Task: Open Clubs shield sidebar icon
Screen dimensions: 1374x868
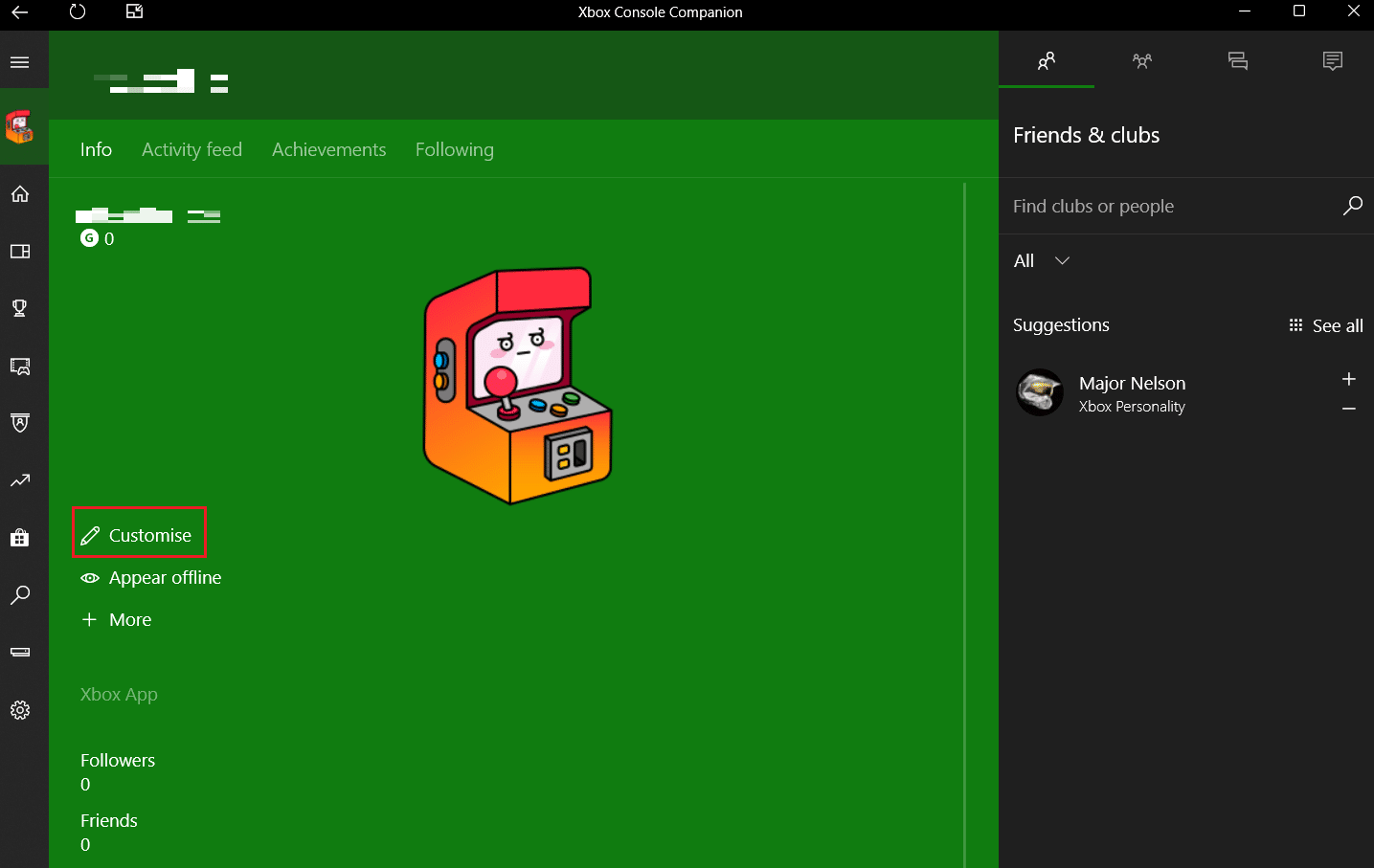Action: point(20,423)
